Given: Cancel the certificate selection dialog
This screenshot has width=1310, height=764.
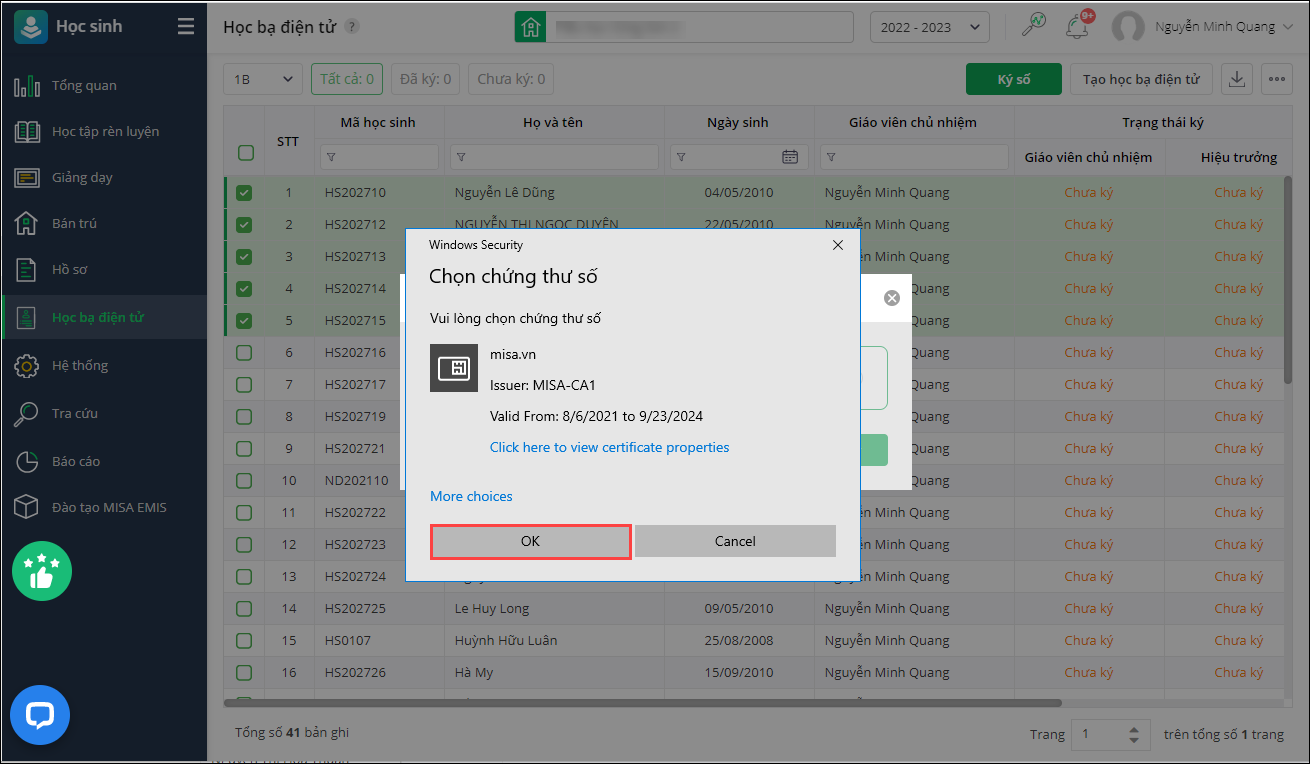Looking at the screenshot, I should point(735,541).
